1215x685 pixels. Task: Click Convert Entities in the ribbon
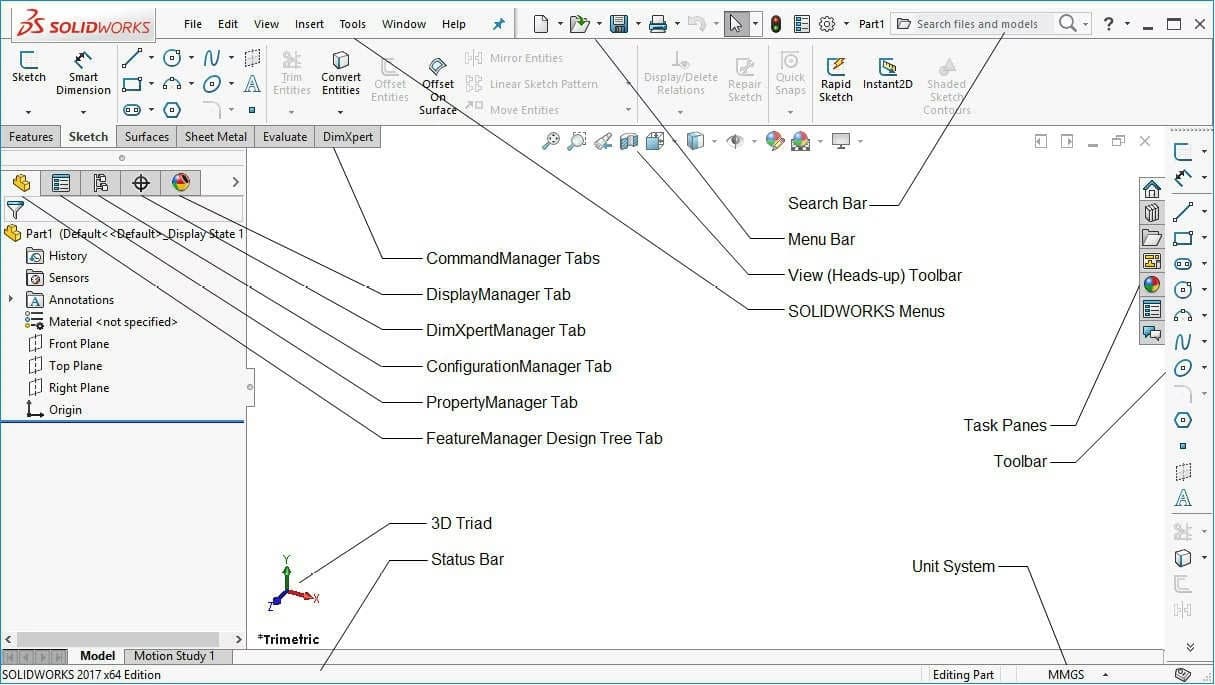point(341,73)
